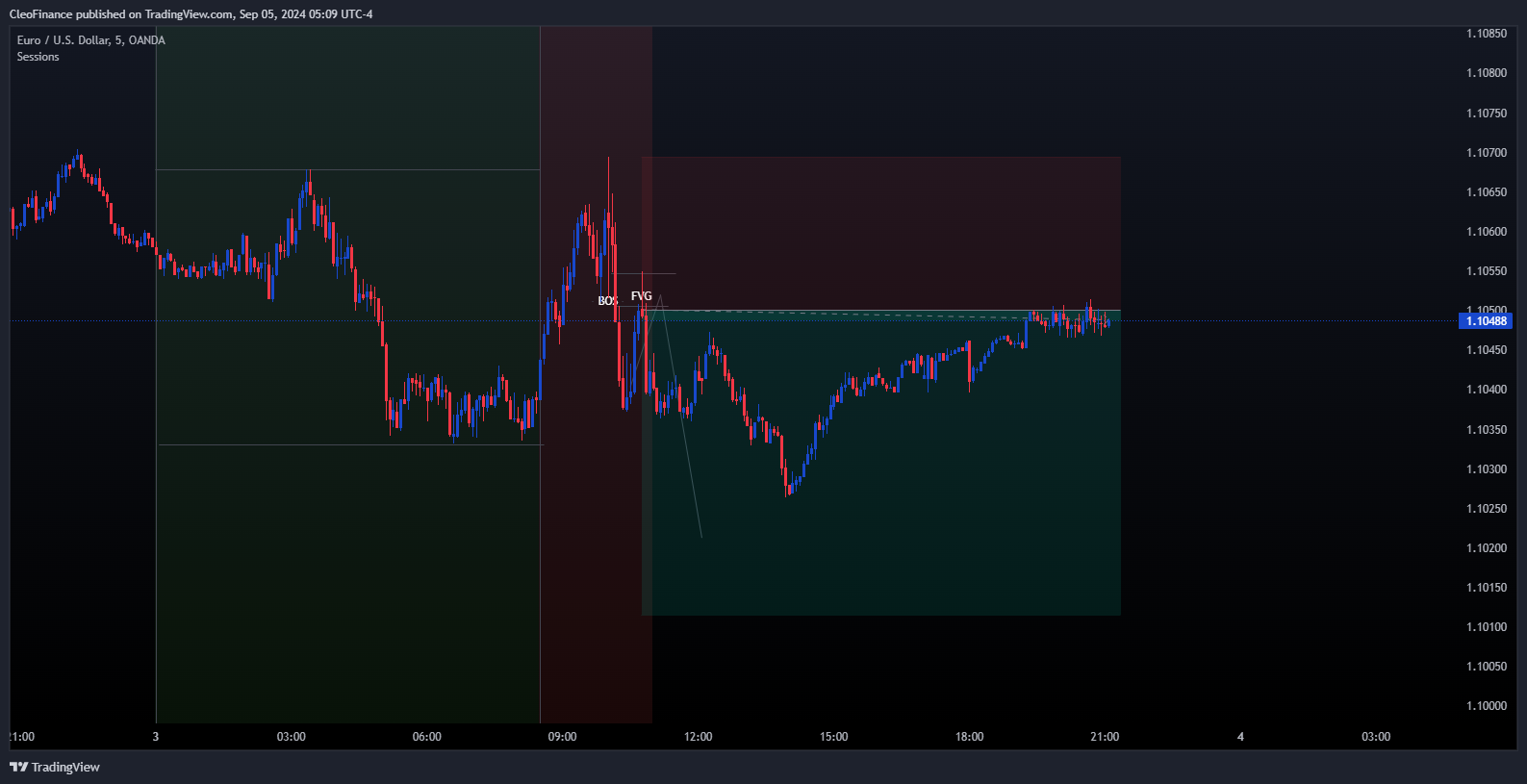This screenshot has width=1527, height=784.
Task: Click the 18:00 time axis label
Action: (970, 737)
